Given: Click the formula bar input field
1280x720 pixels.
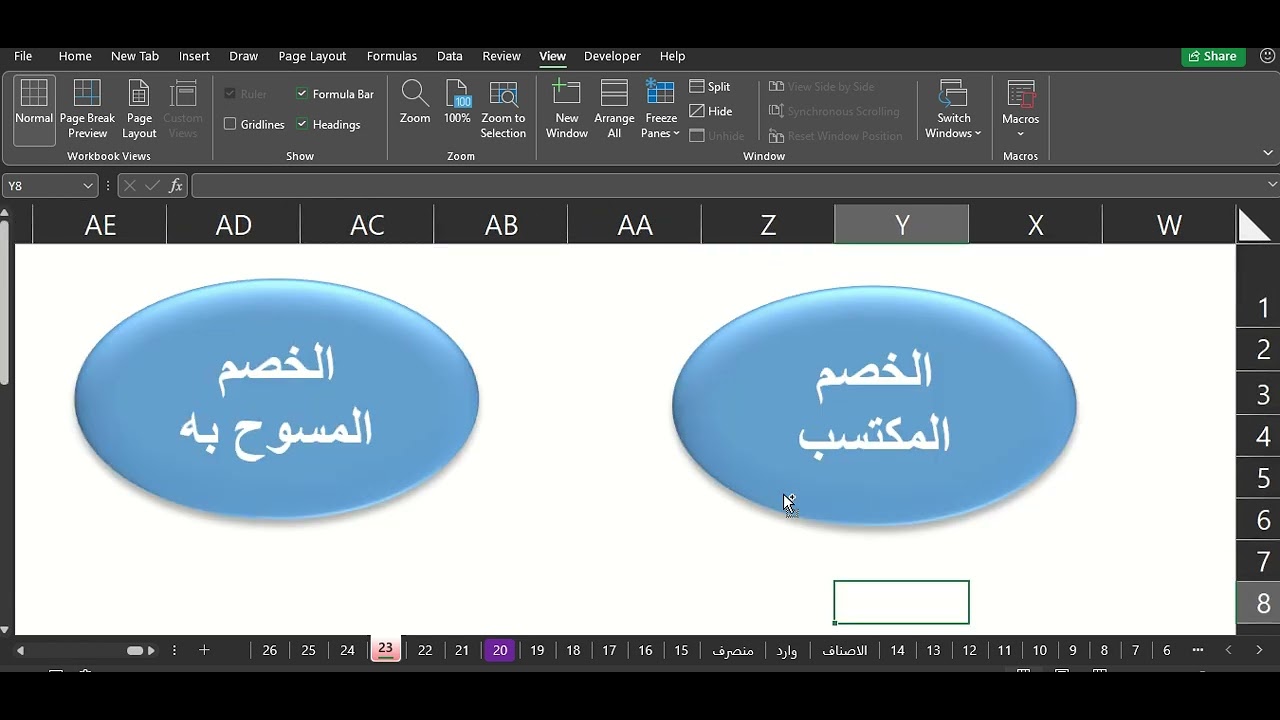Looking at the screenshot, I should coord(728,185).
